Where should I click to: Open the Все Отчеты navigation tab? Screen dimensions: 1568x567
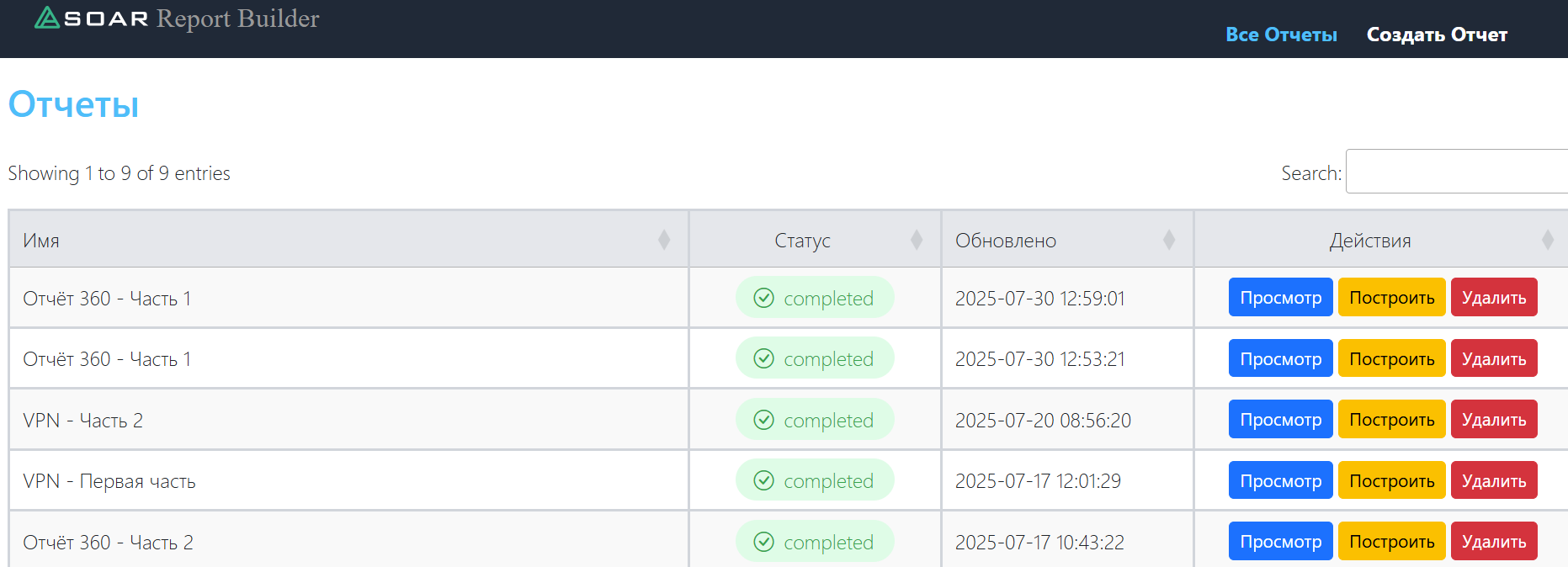coord(1280,34)
